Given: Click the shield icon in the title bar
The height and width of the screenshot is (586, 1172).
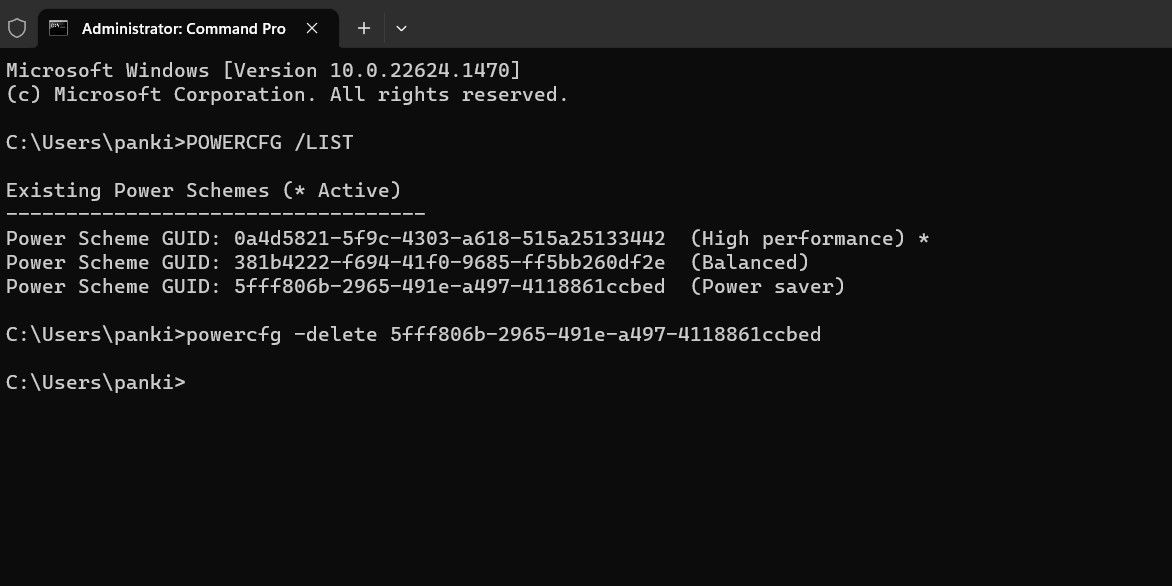Looking at the screenshot, I should coord(18,28).
